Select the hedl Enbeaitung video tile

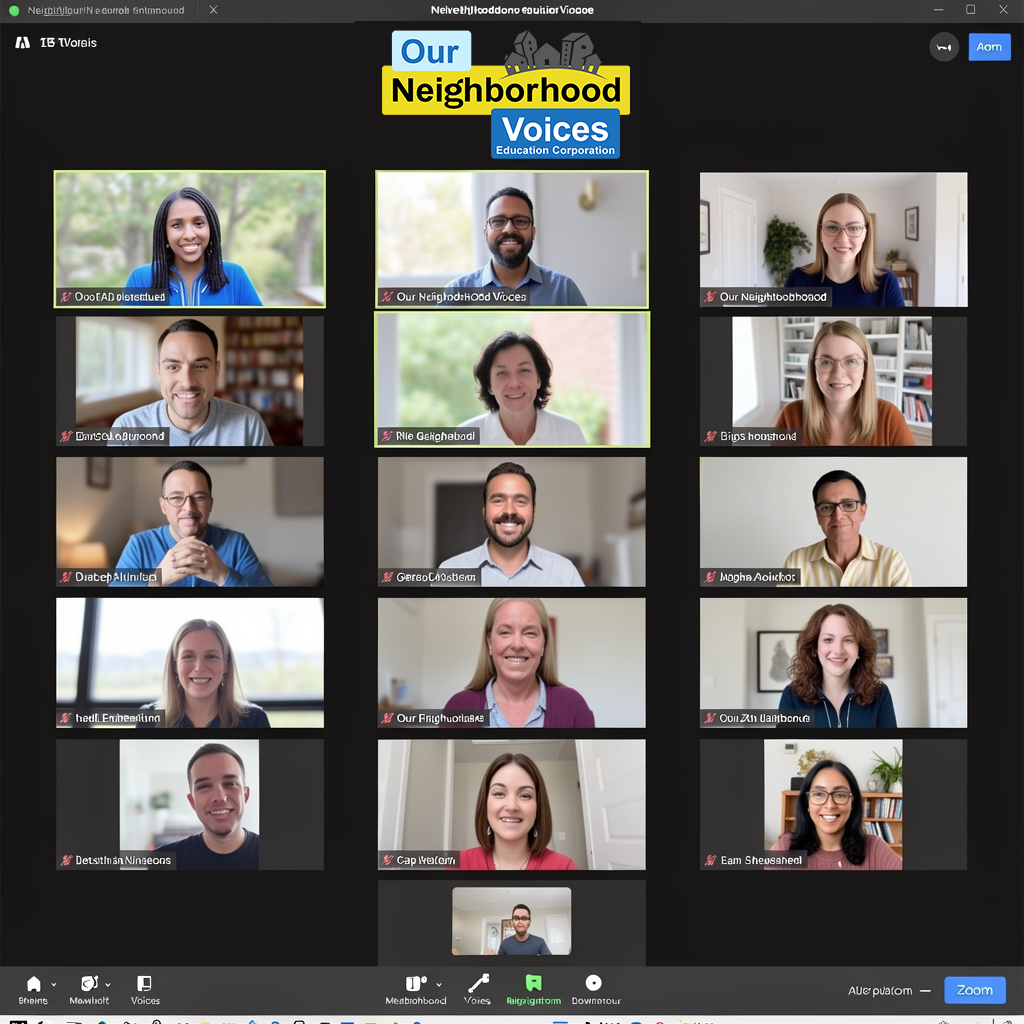pos(189,662)
